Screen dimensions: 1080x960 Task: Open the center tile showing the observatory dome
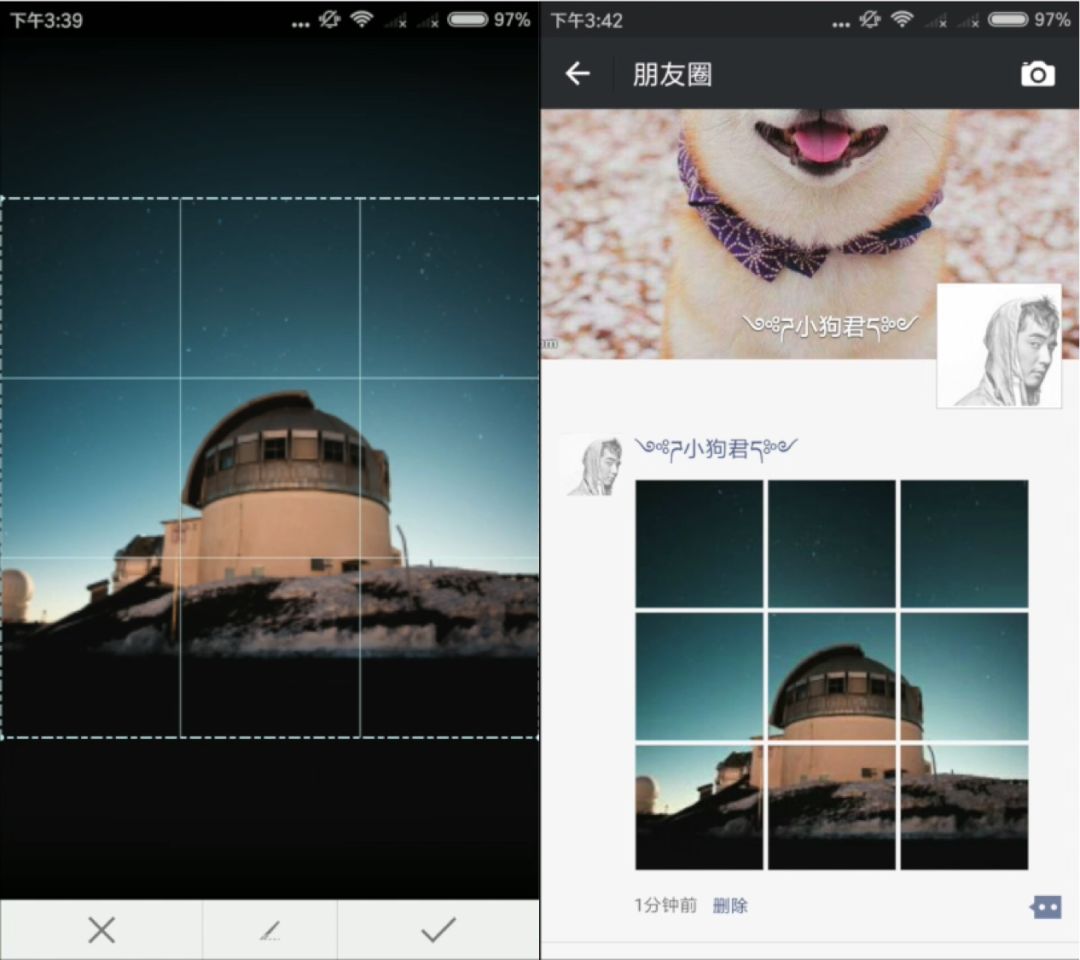831,676
